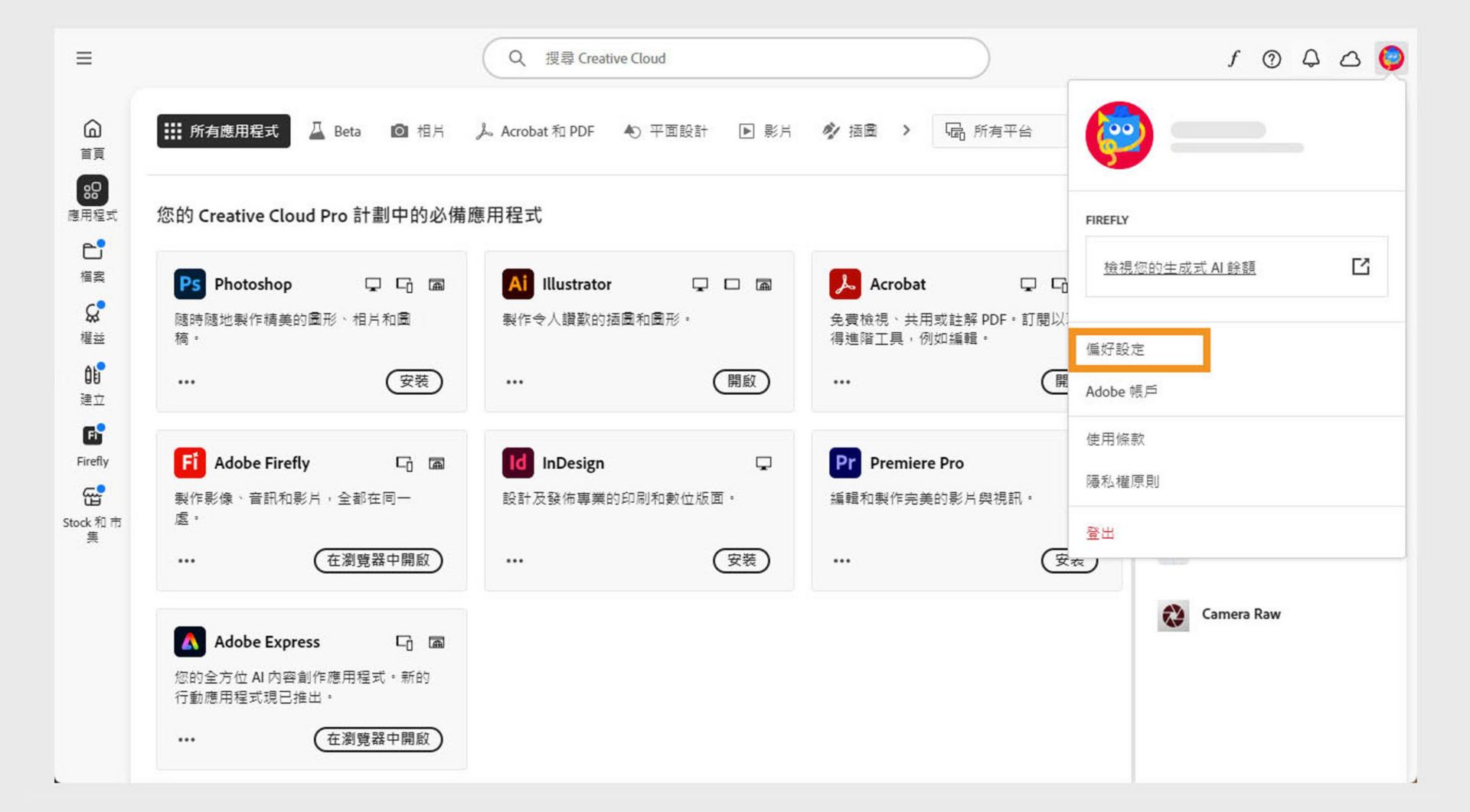Click Illustrator web platform icon
The height and width of the screenshot is (812, 1470).
coord(763,285)
